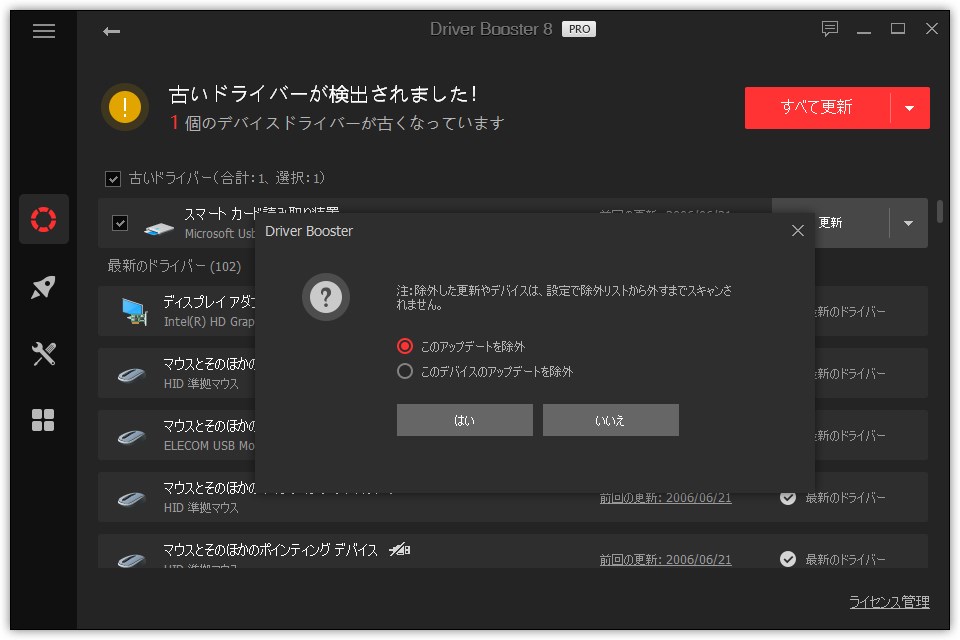Click Intel(R) HD Graphics row text
960x640 pixels.
pyautogui.click(x=209, y=322)
